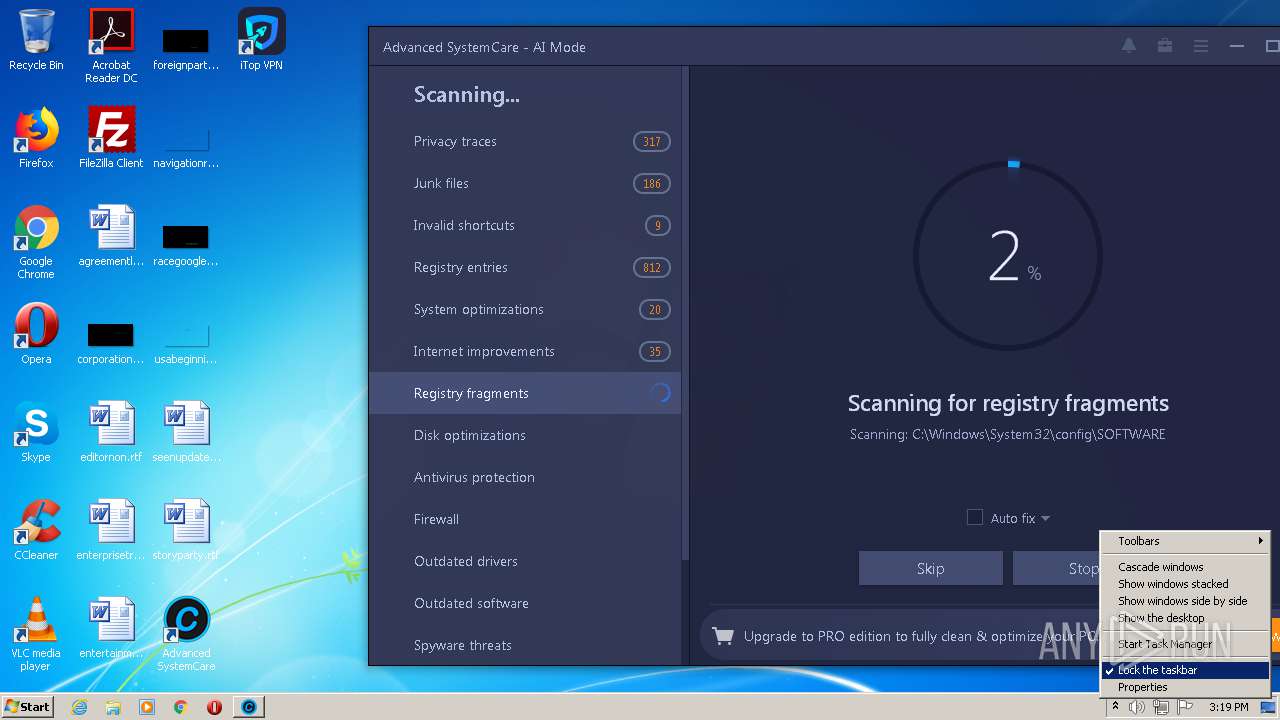Viewport: 1280px width, 720px height.
Task: Open the Windows Start button
Action: pyautogui.click(x=27, y=707)
